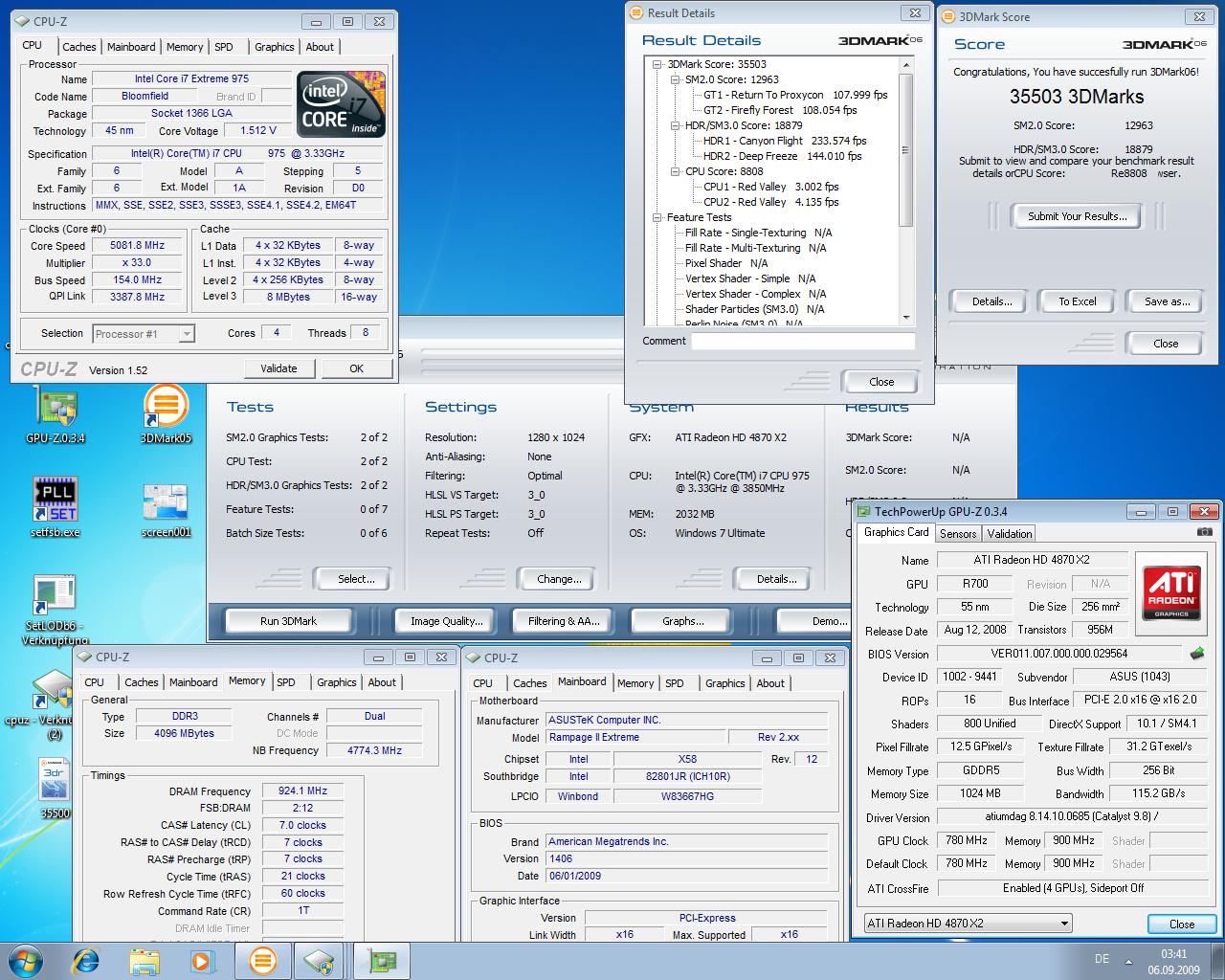Click the clock in system tray

1173,961
